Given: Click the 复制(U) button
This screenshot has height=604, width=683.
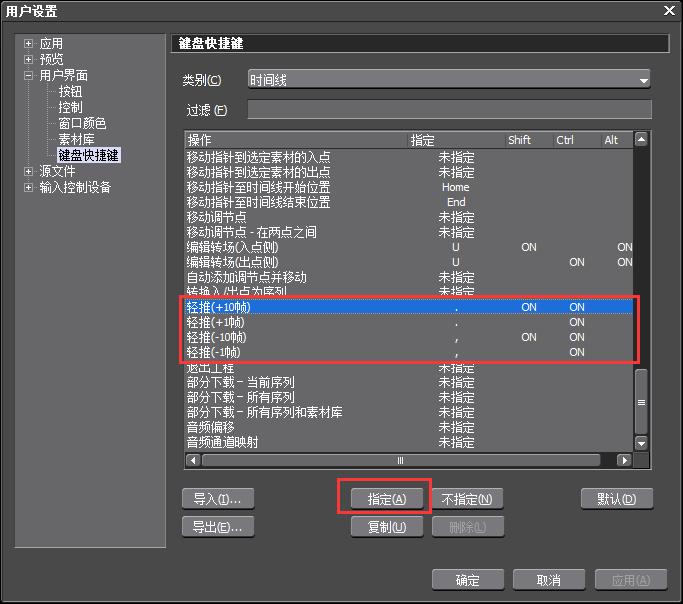Looking at the screenshot, I should pyautogui.click(x=387, y=527).
